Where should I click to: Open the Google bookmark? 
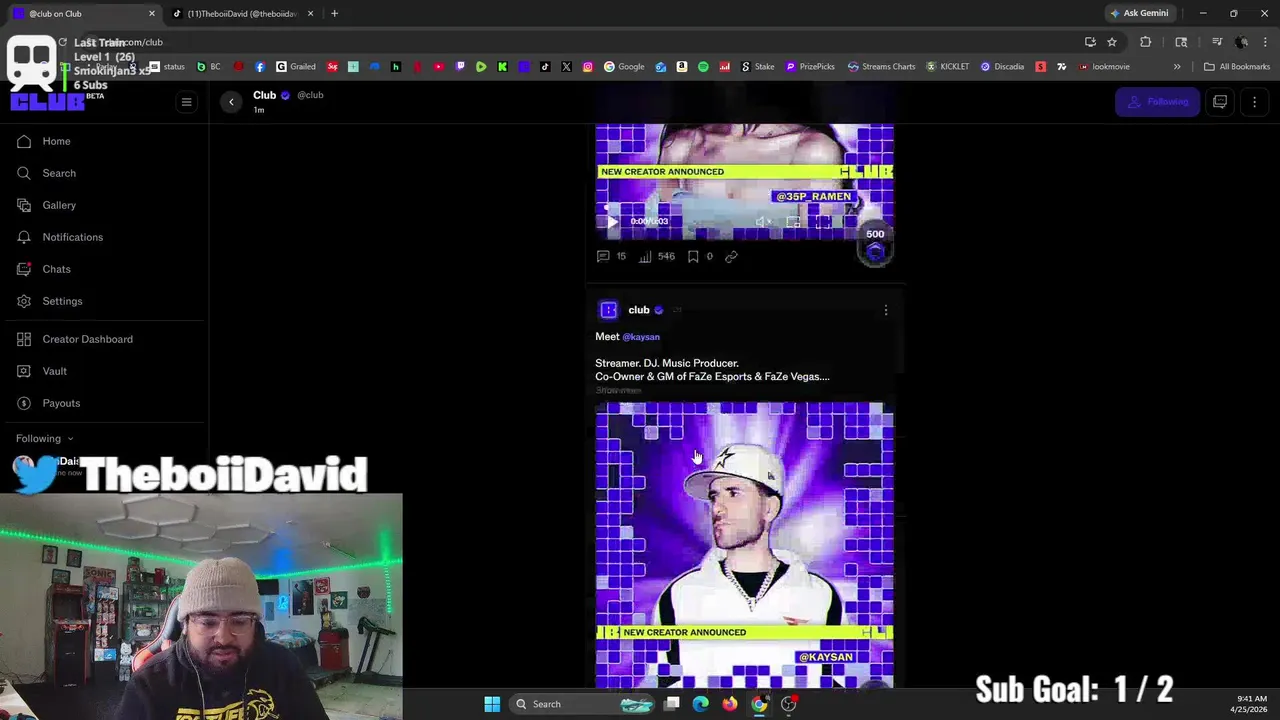pos(624,67)
